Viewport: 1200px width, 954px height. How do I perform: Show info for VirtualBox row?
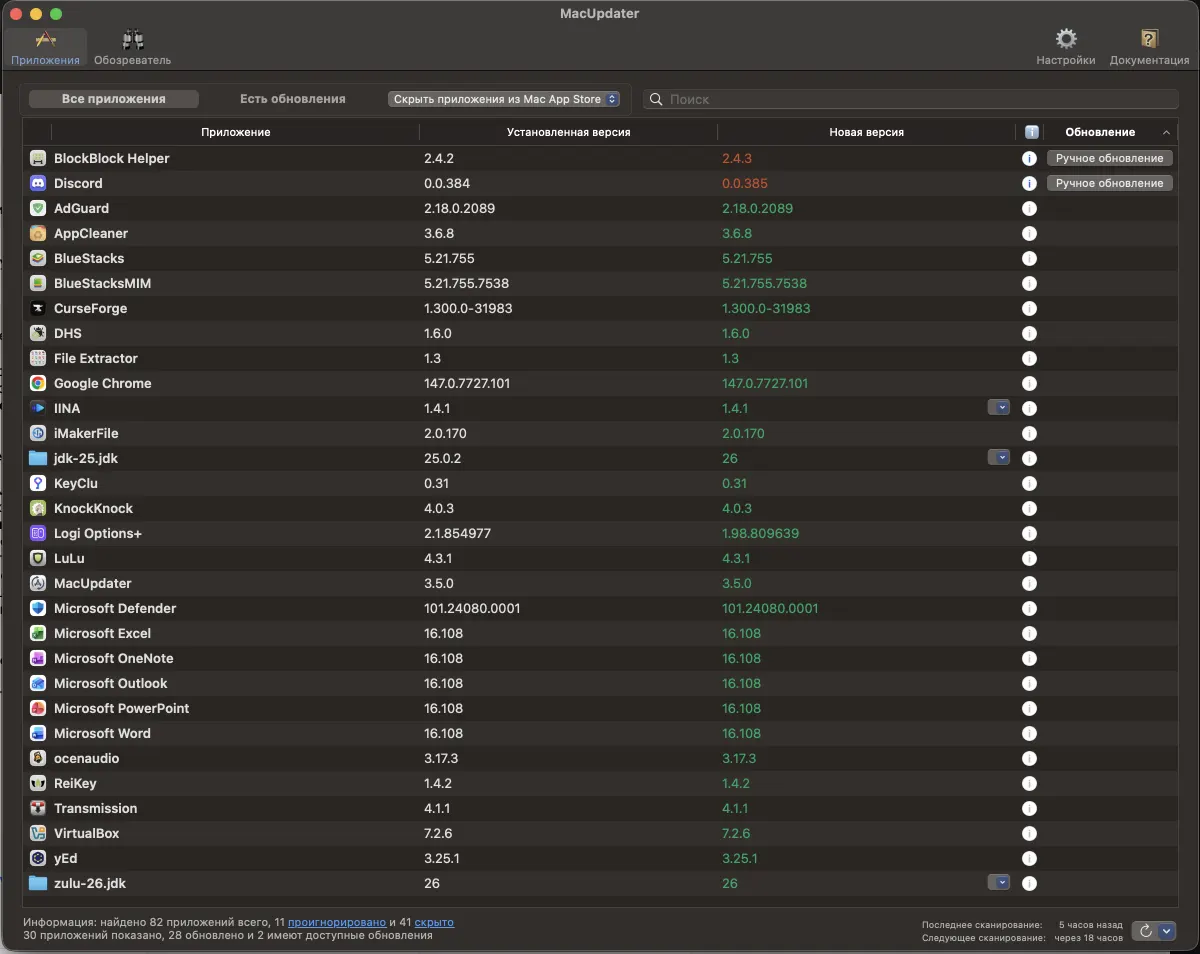1029,833
